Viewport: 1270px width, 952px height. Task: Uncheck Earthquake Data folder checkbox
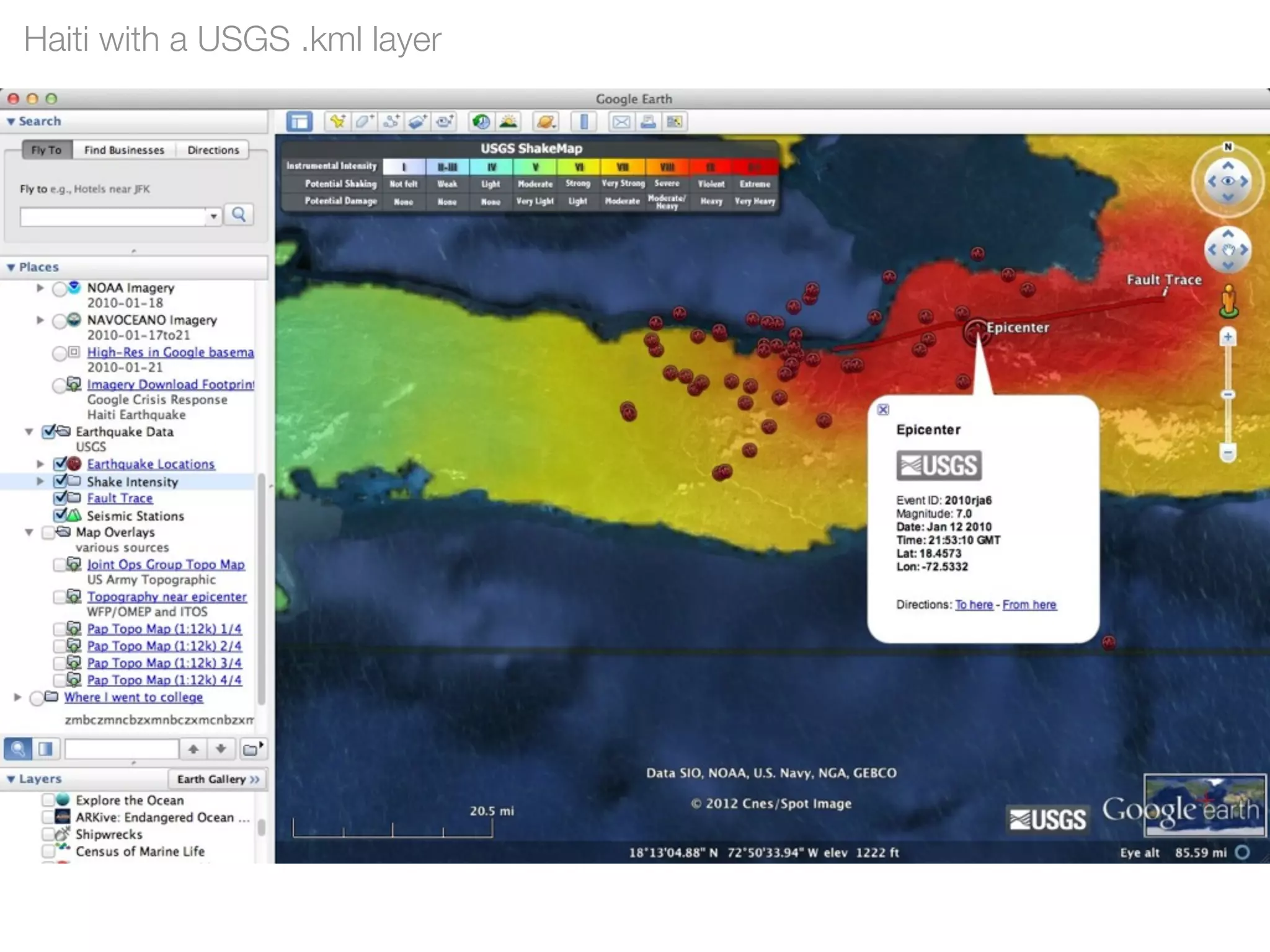click(49, 432)
